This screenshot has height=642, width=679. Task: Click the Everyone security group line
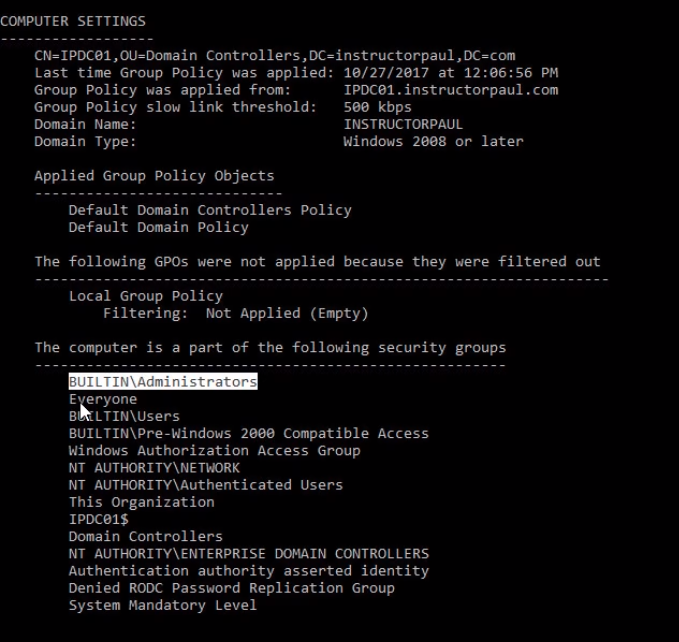coord(103,399)
